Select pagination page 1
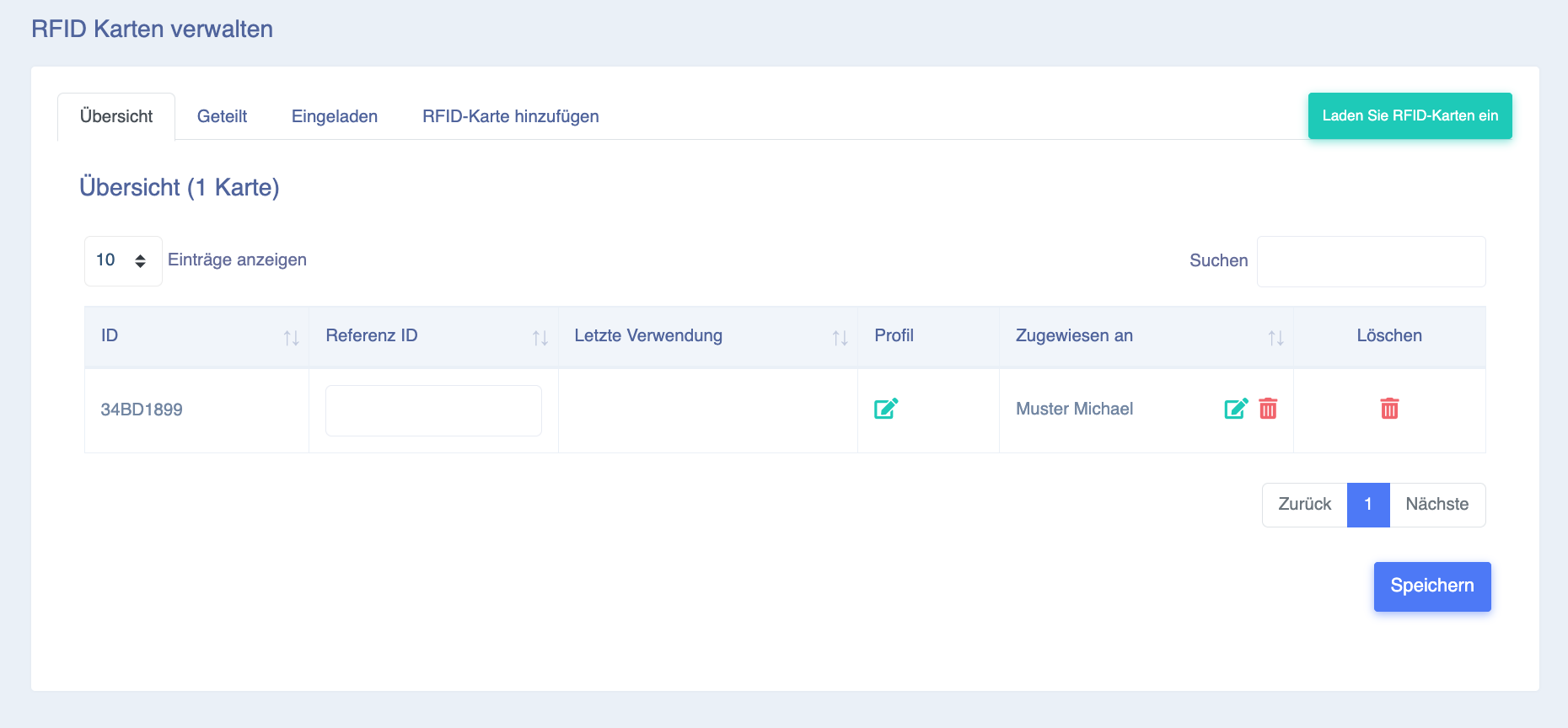Screen dimensions: 1568x728 coord(1368,505)
